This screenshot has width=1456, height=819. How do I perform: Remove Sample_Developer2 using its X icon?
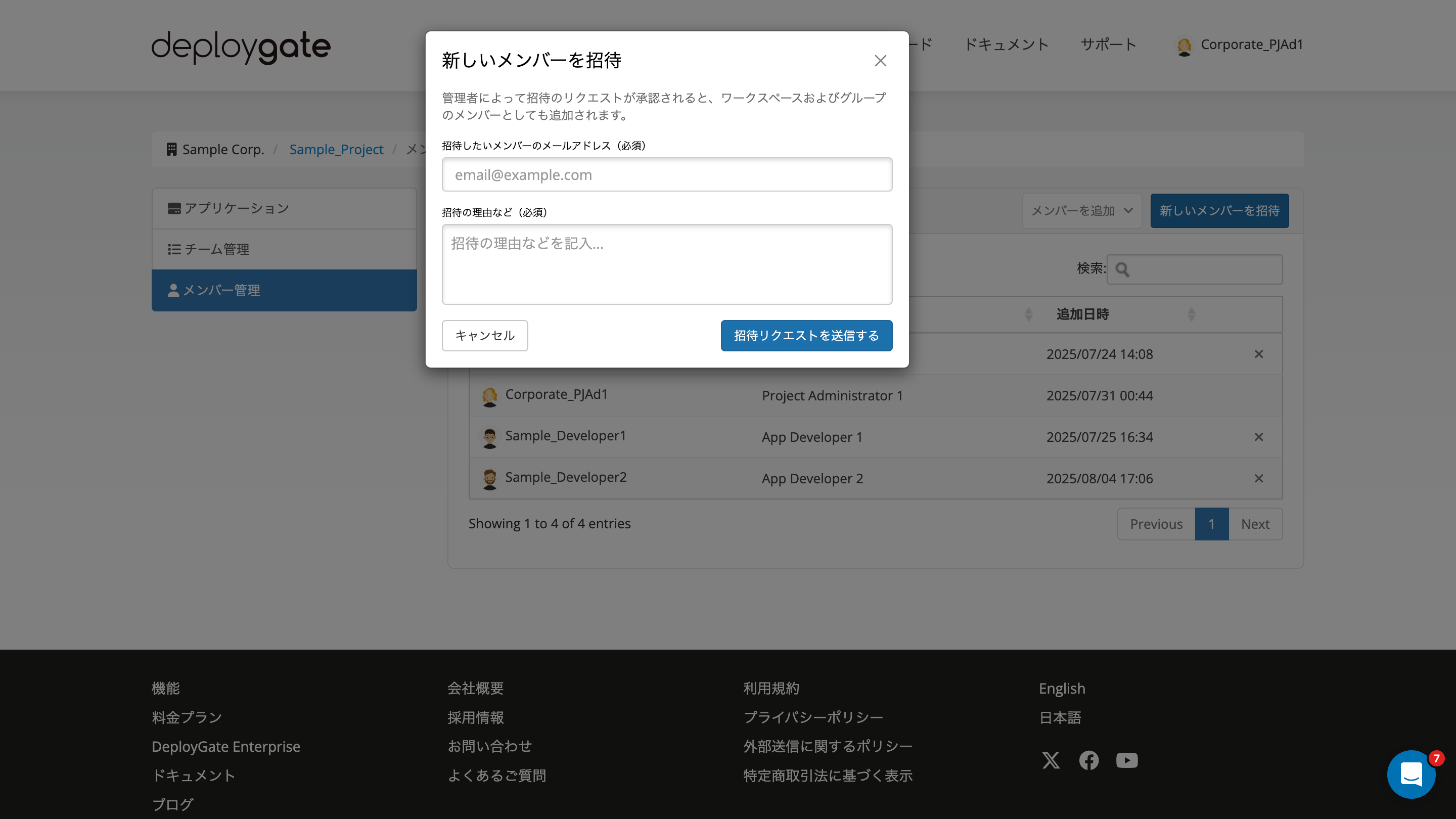(1259, 478)
